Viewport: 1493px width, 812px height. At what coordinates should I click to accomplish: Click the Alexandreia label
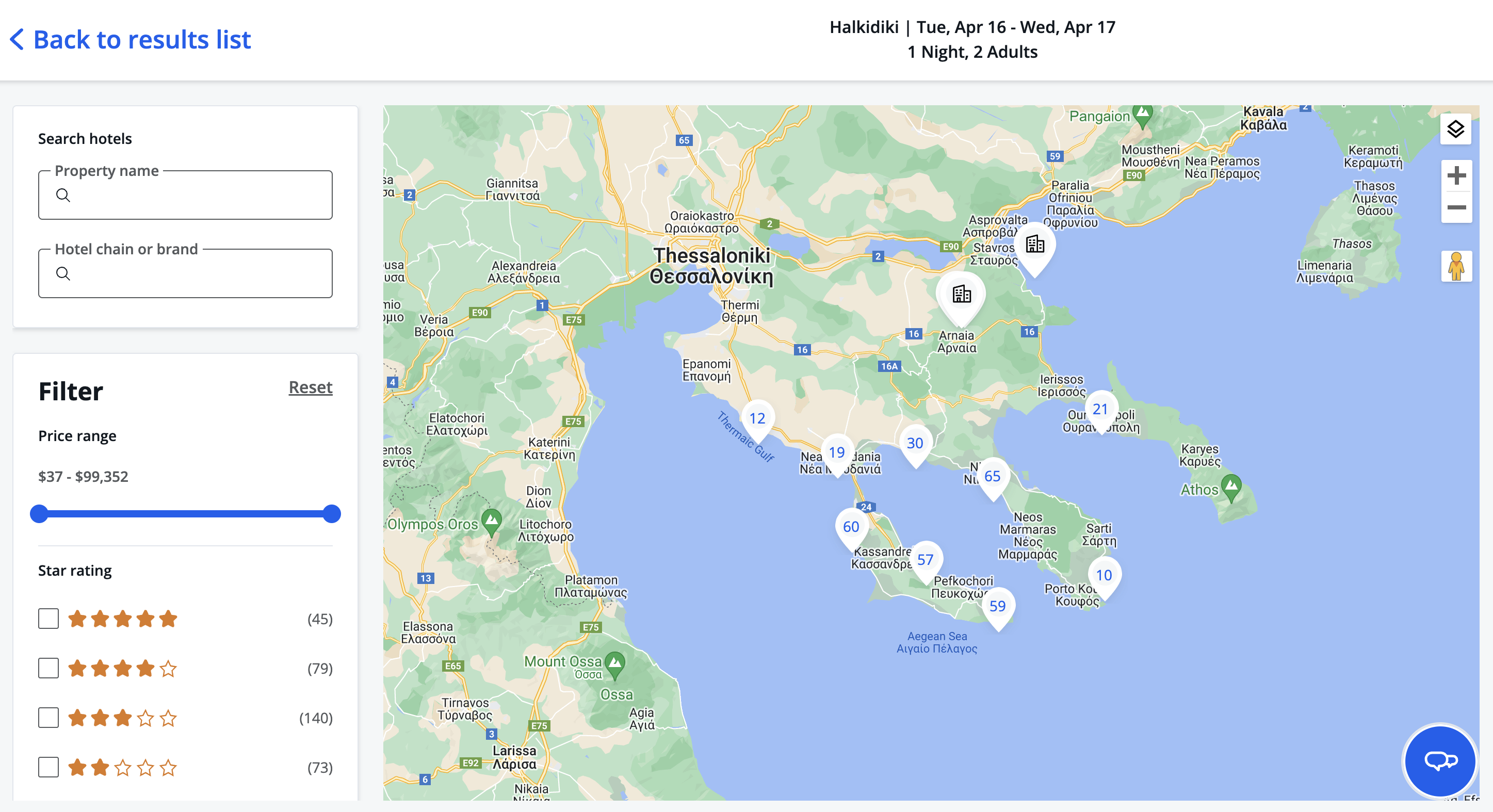(x=523, y=271)
